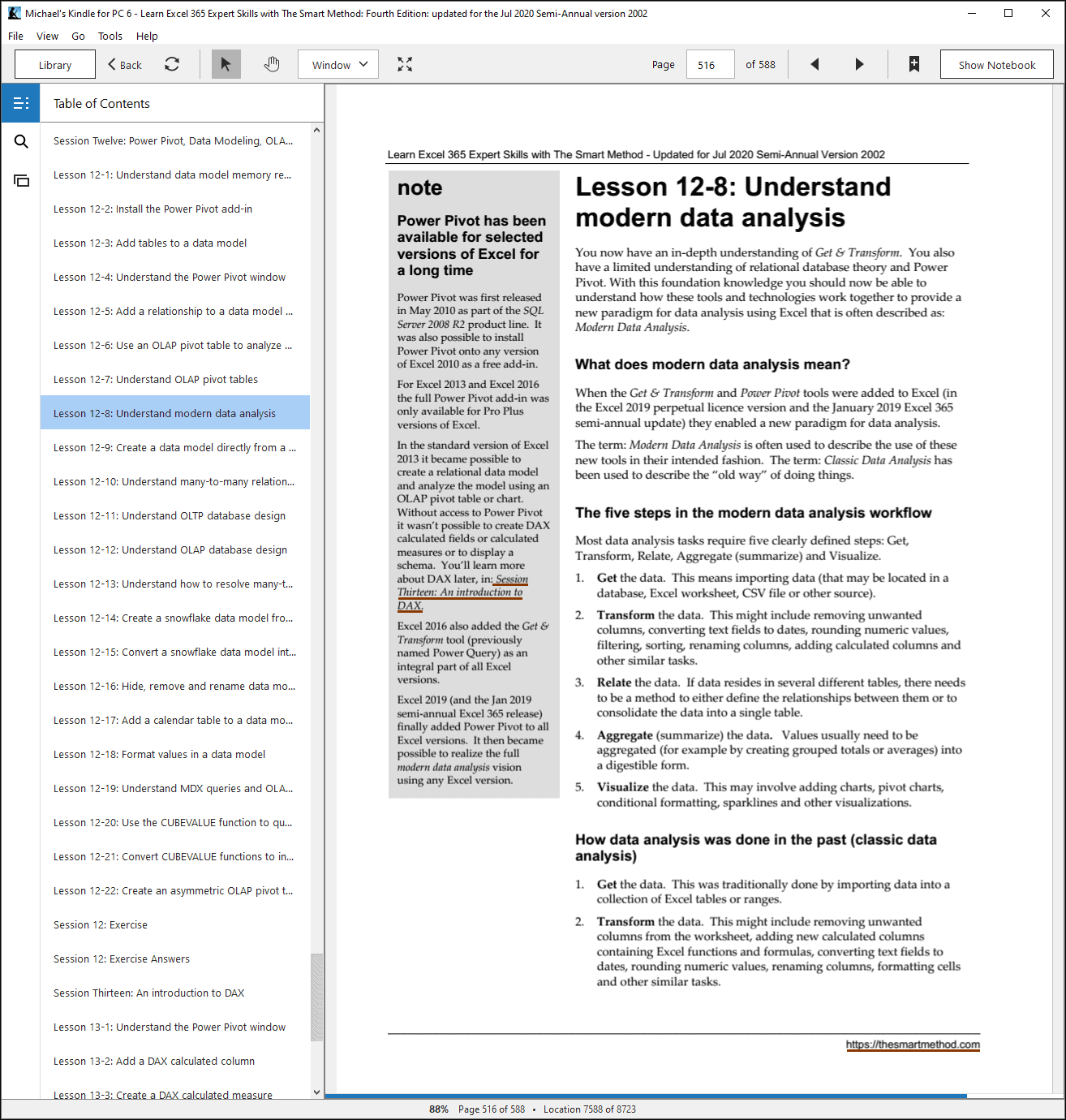Select the arrow pointer tool
The height and width of the screenshot is (1120, 1066).
(226, 64)
